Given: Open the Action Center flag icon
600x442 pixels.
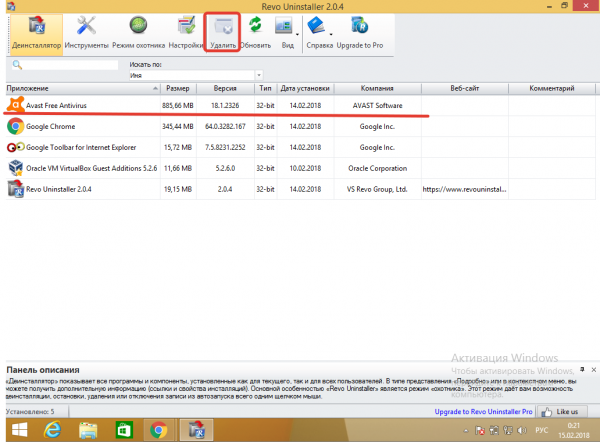Looking at the screenshot, I should pos(480,431).
